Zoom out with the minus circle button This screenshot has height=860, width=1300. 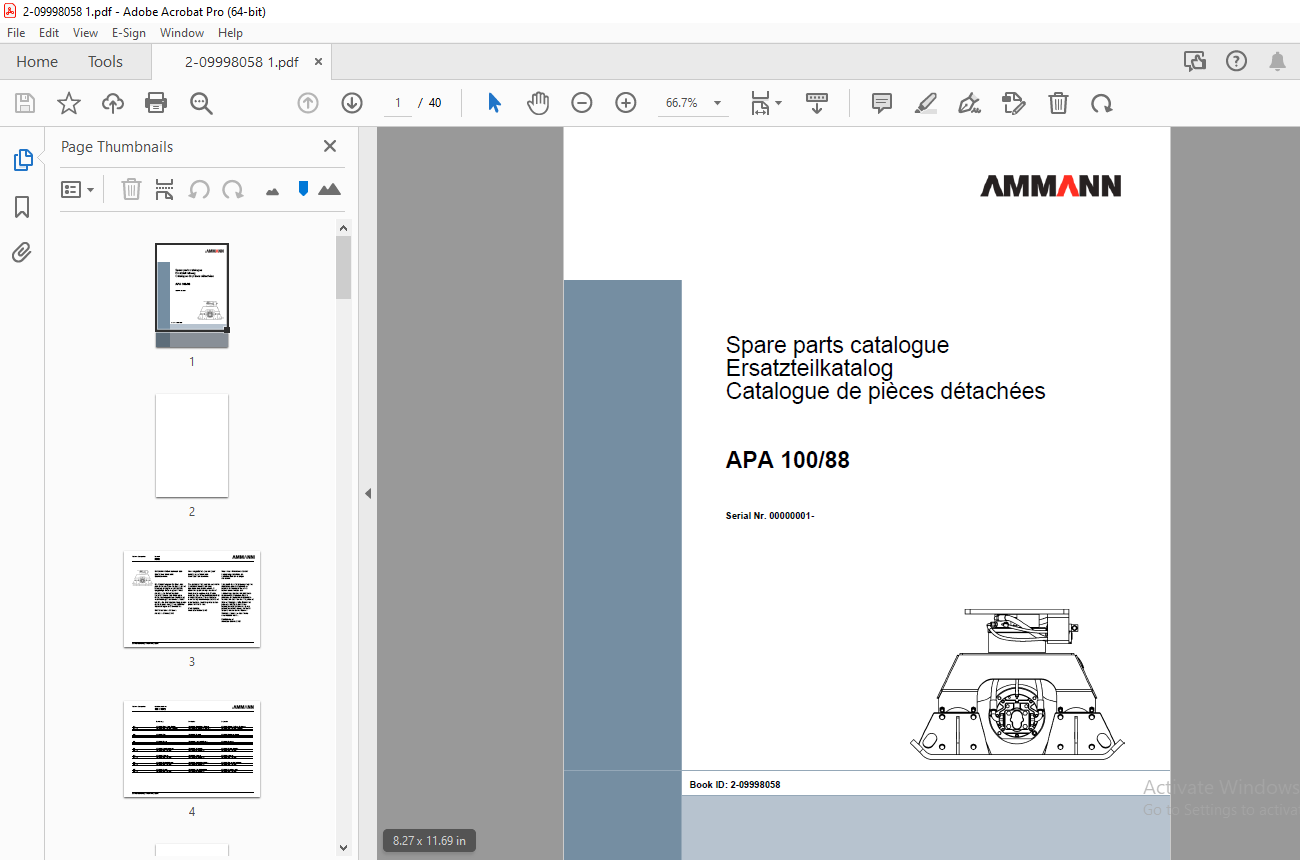(582, 103)
